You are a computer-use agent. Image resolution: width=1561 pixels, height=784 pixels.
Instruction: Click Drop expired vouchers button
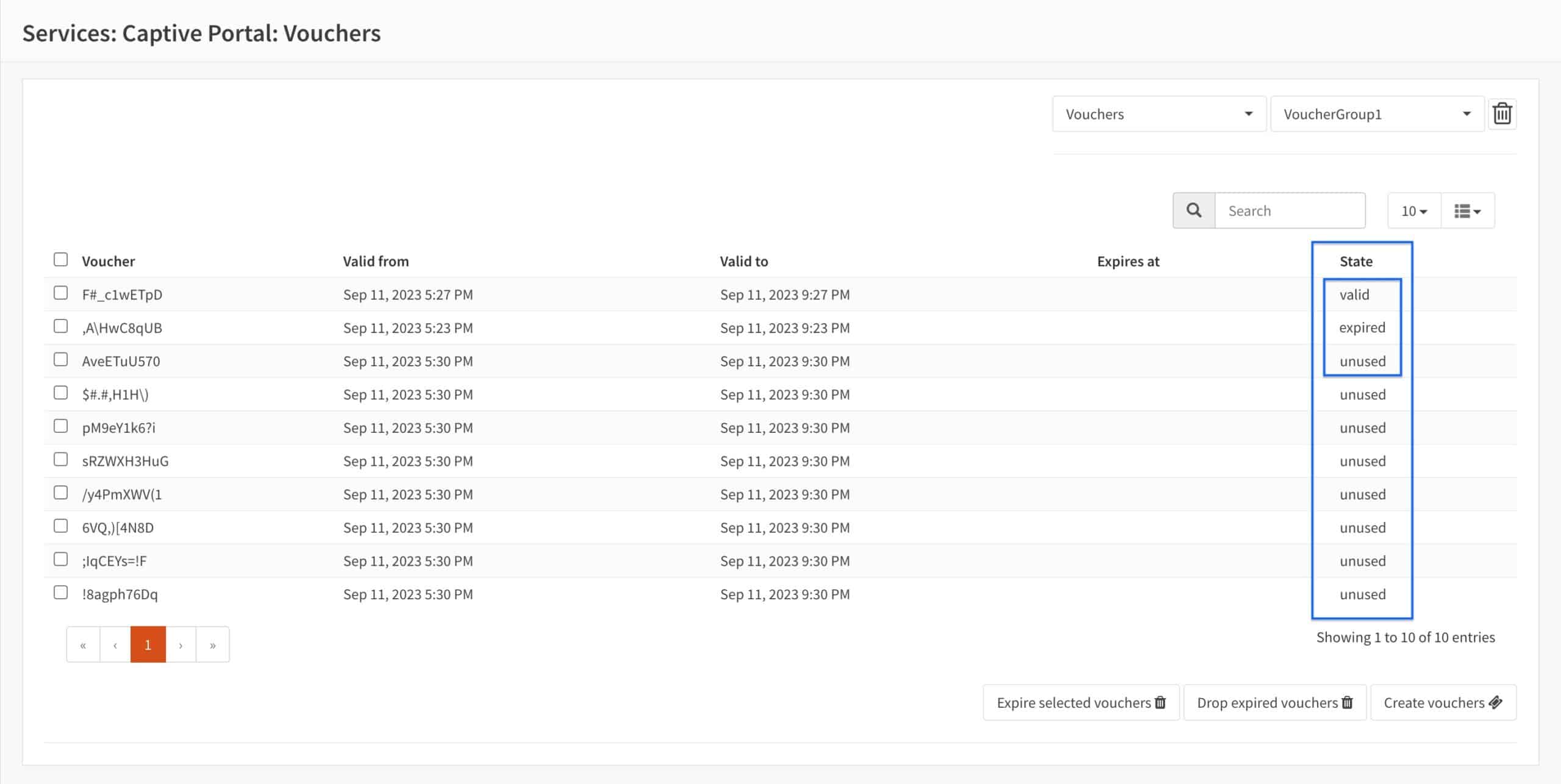pos(1275,702)
